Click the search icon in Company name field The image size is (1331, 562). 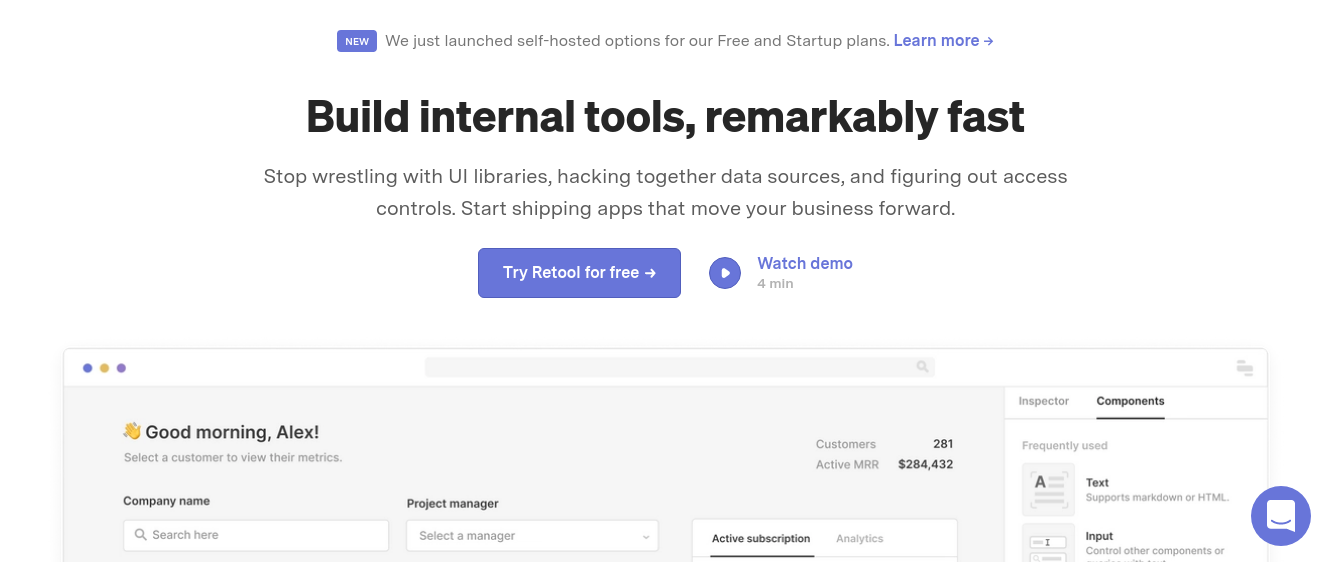(141, 535)
